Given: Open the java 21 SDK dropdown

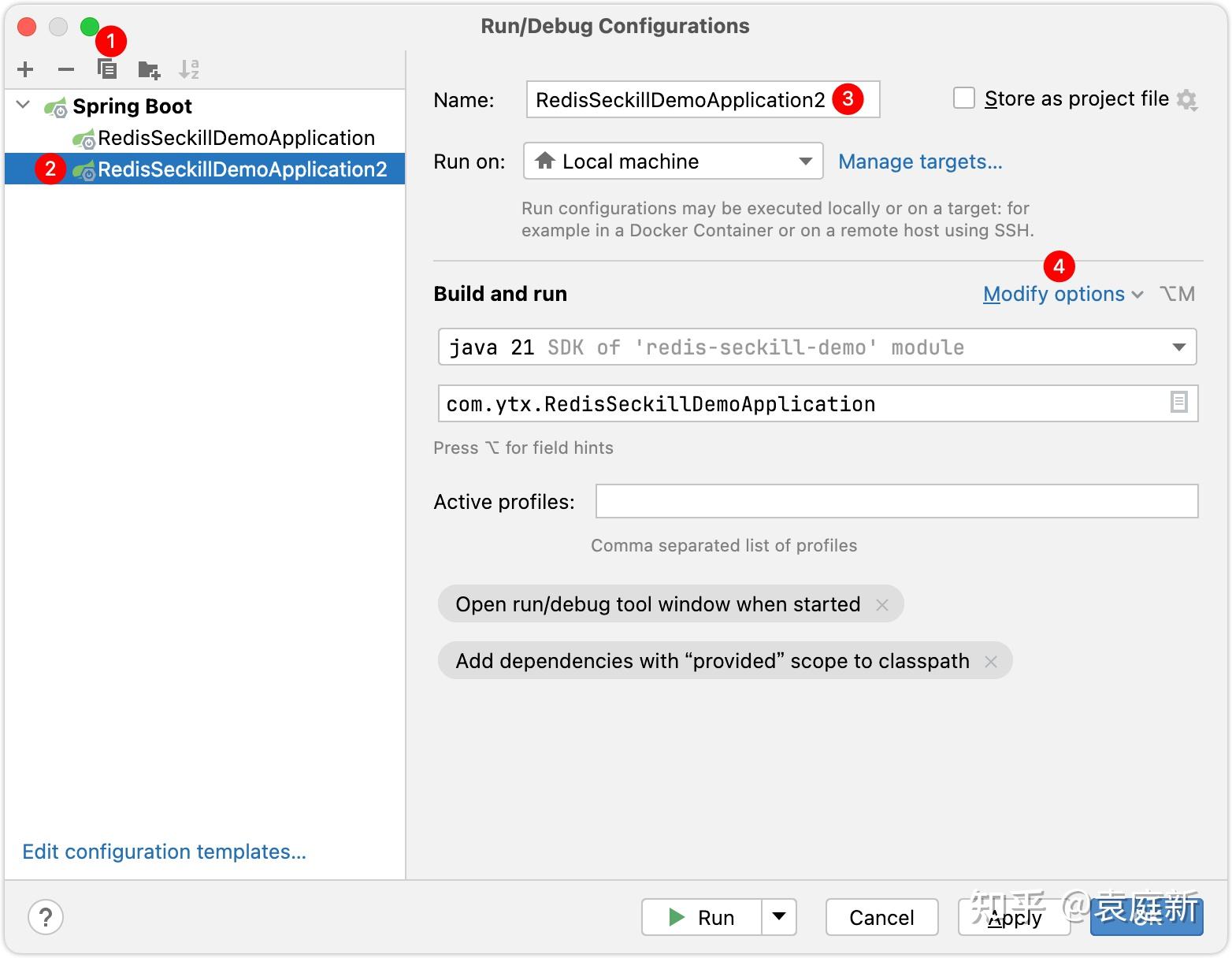Looking at the screenshot, I should click(x=1179, y=347).
